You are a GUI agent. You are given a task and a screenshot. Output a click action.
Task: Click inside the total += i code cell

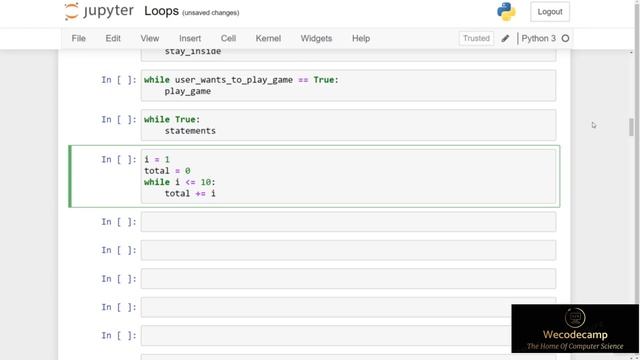point(348,176)
